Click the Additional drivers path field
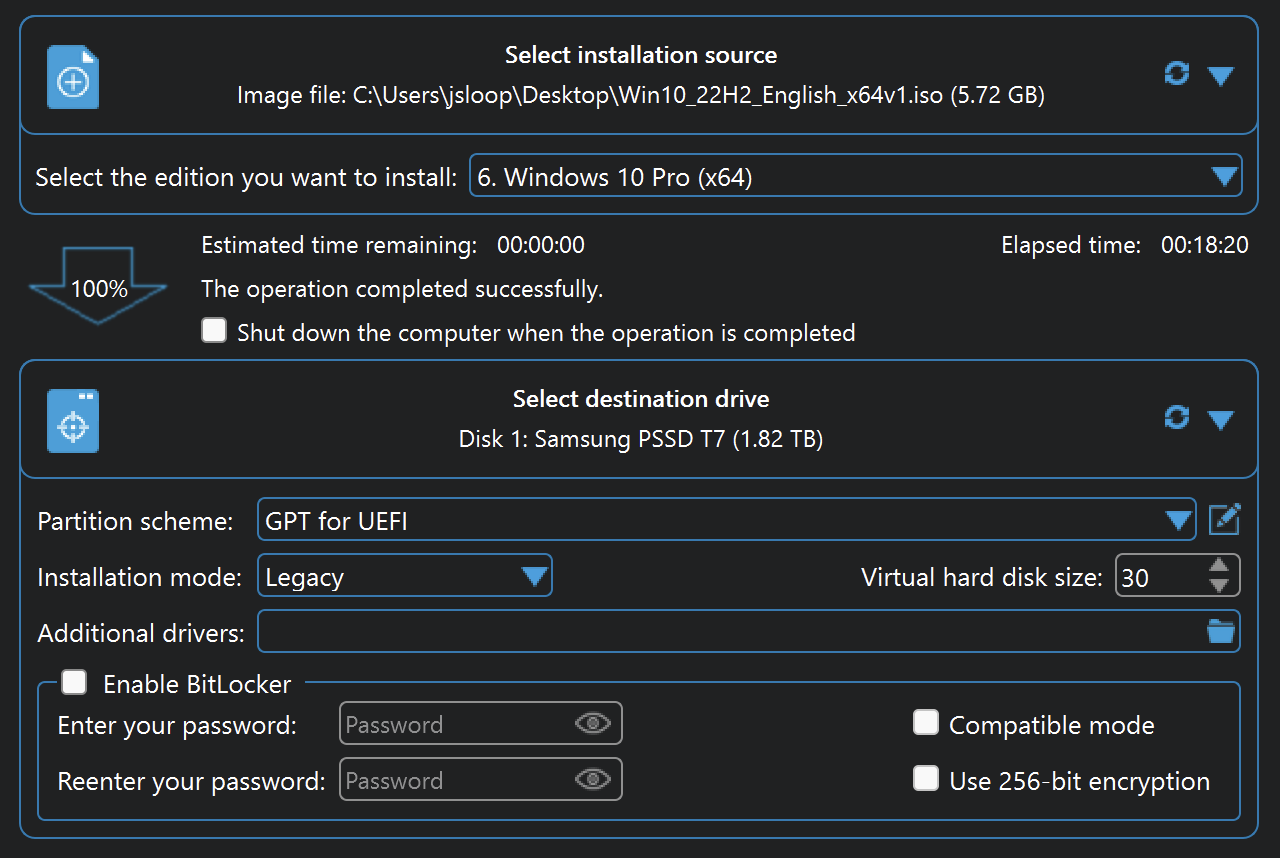 (730, 632)
